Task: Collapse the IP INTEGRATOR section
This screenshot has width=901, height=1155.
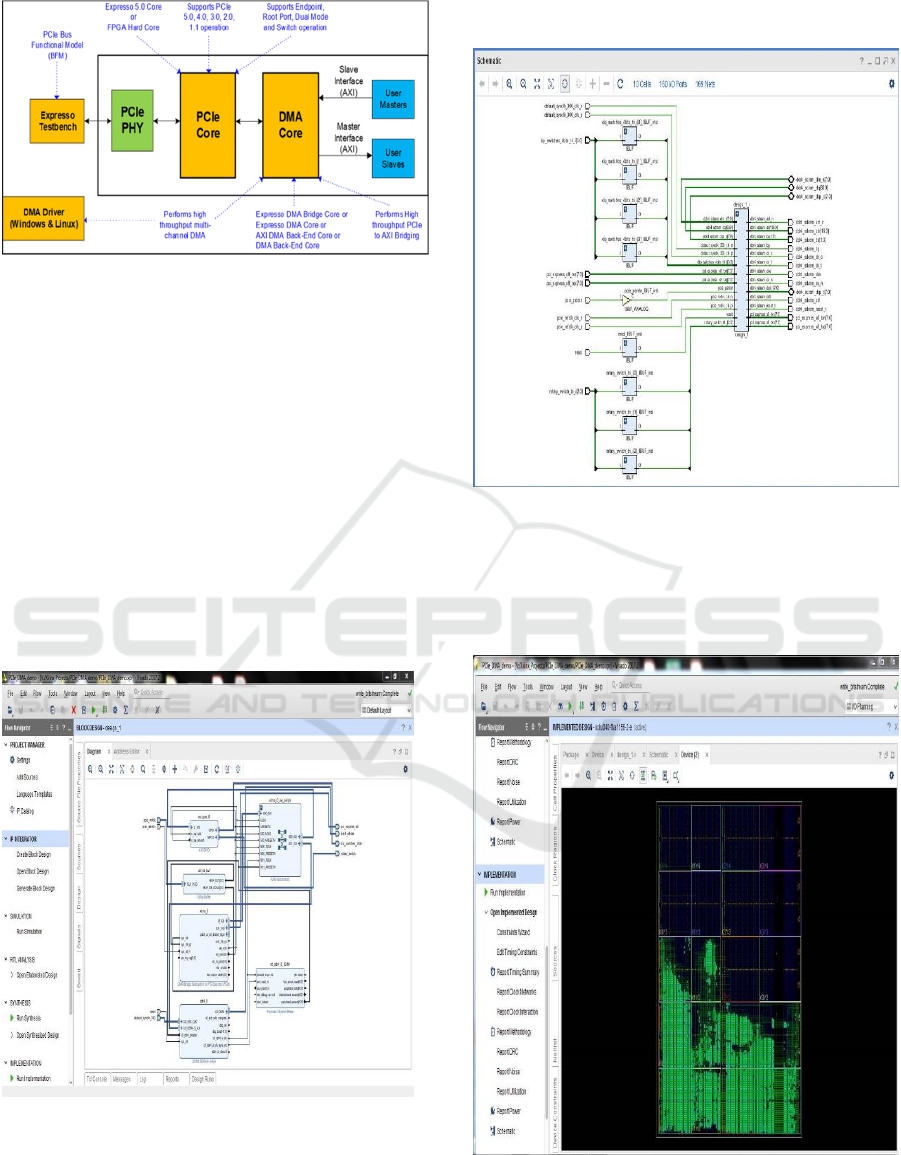Action: (x=4, y=839)
